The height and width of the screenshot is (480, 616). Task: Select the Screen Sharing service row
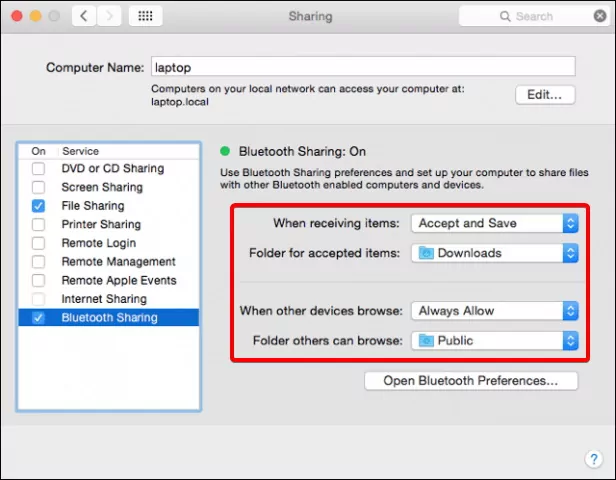point(109,187)
